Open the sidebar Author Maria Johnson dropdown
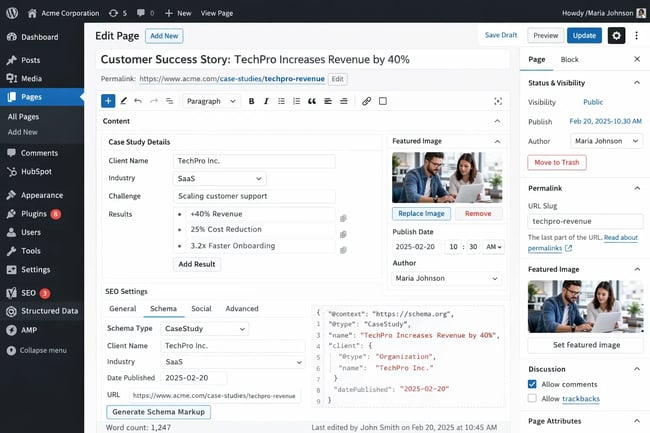This screenshot has width=650, height=433. 606,141
